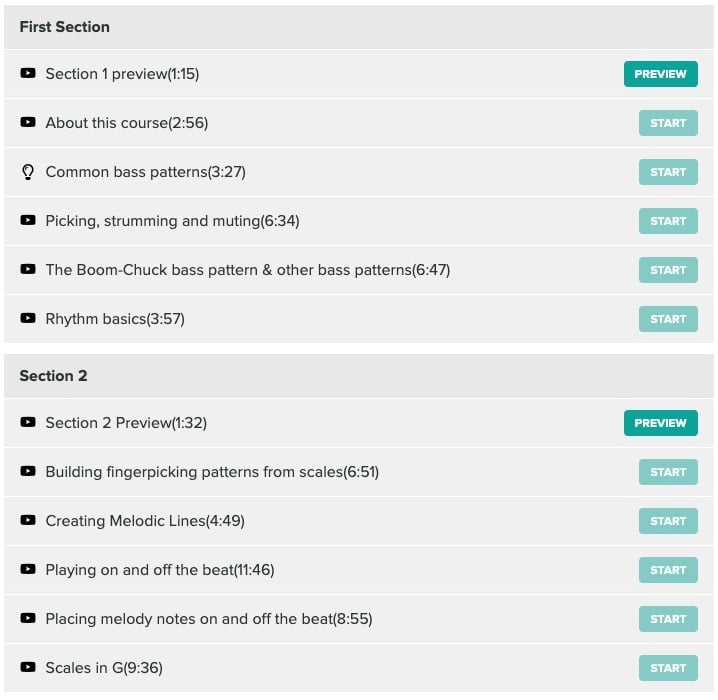This screenshot has height=700, width=718.
Task: Start the Common bass patterns lesson
Action: 668,172
